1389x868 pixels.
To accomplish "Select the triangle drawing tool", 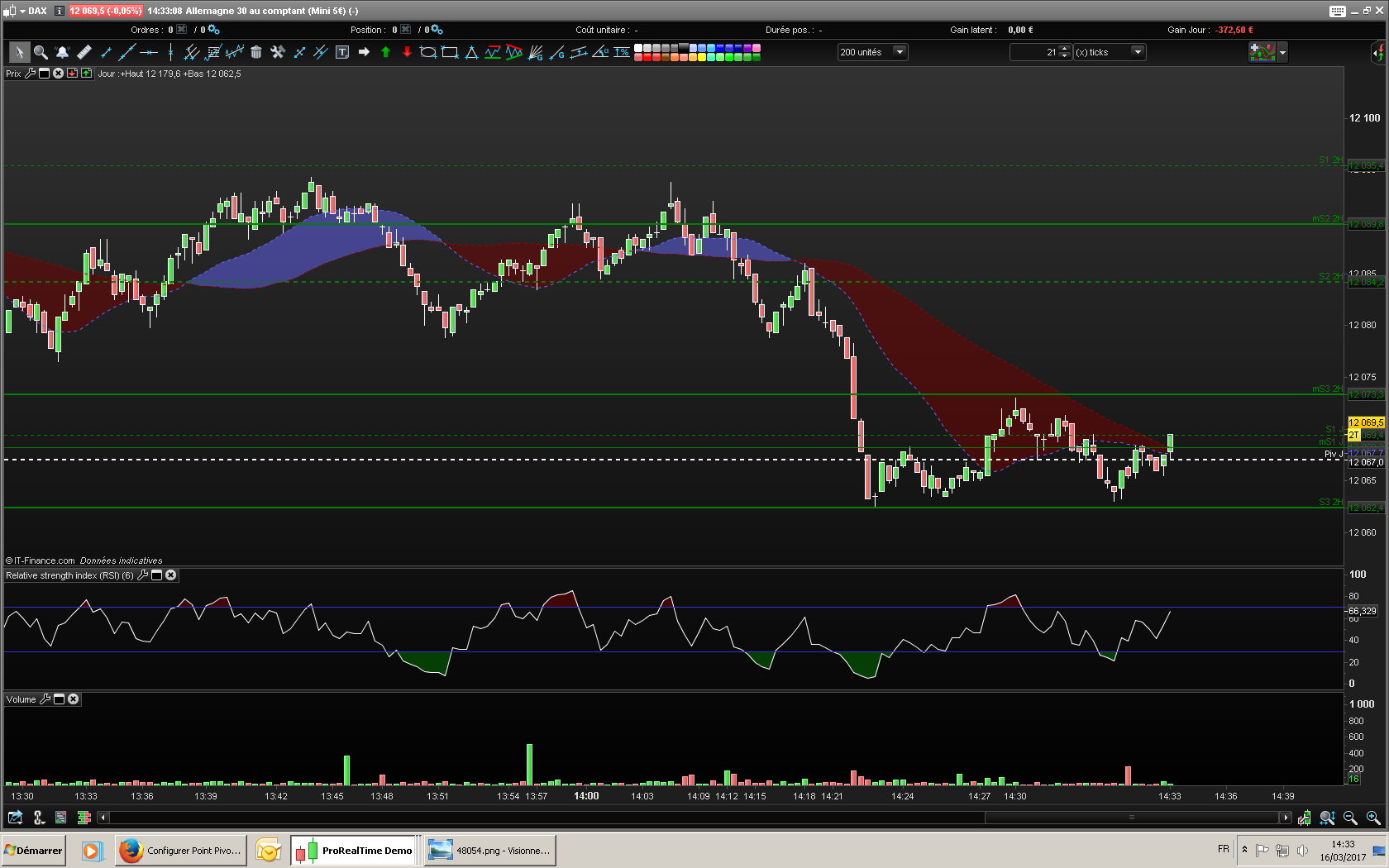I will click(471, 52).
